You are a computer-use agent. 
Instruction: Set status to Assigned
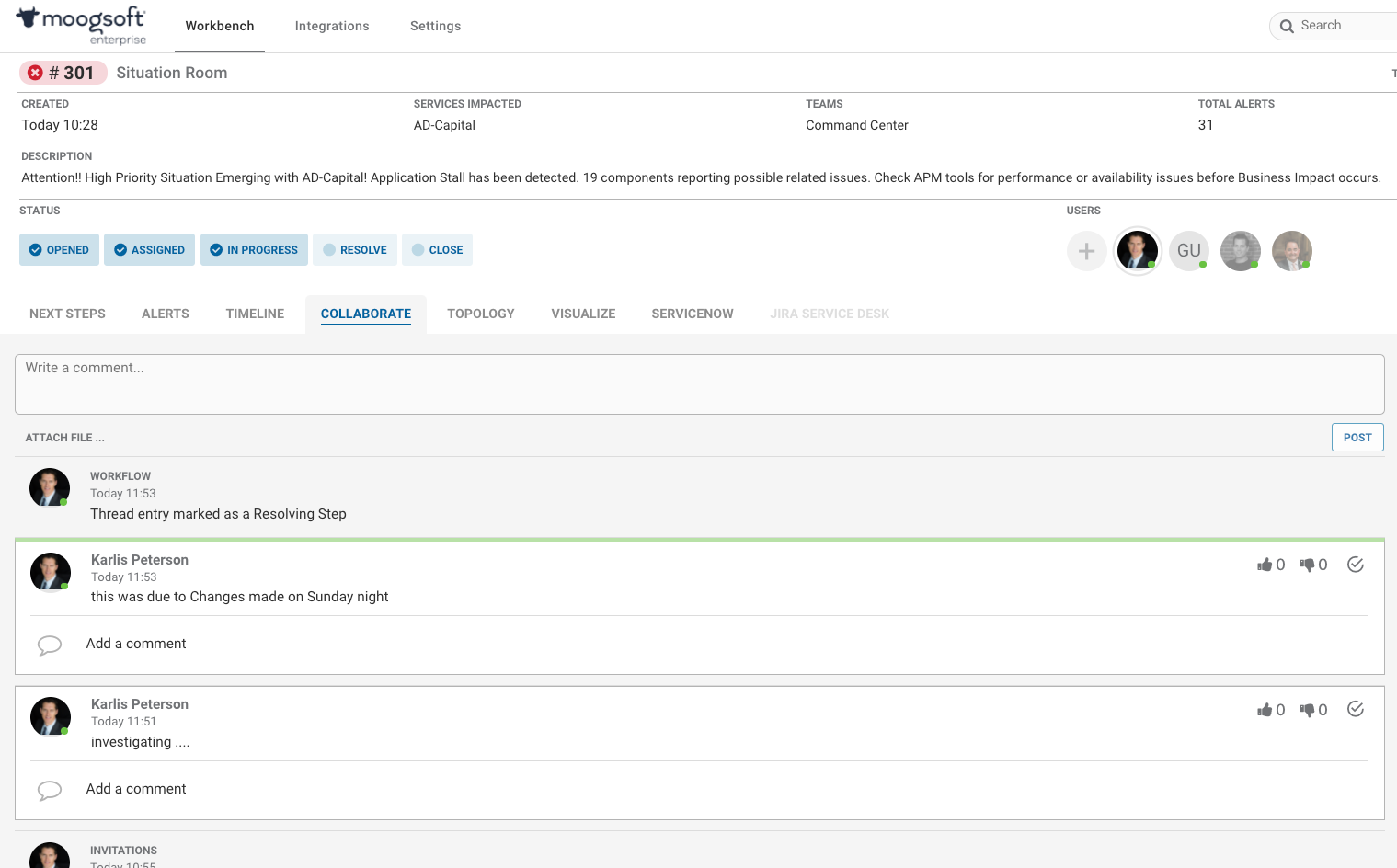149,250
